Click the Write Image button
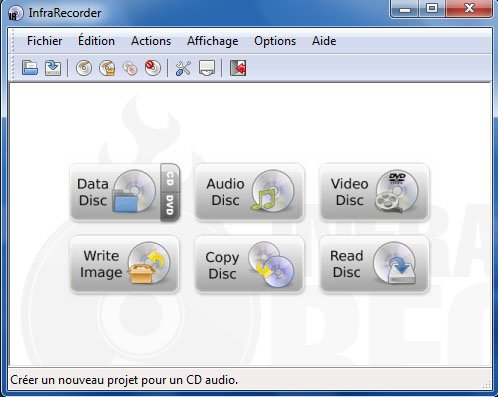The image size is (498, 397). click(x=125, y=264)
